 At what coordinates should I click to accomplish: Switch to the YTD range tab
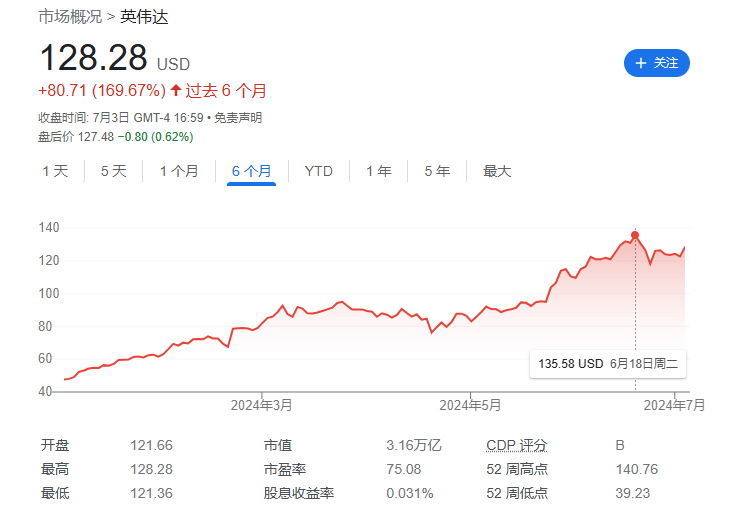coord(319,171)
